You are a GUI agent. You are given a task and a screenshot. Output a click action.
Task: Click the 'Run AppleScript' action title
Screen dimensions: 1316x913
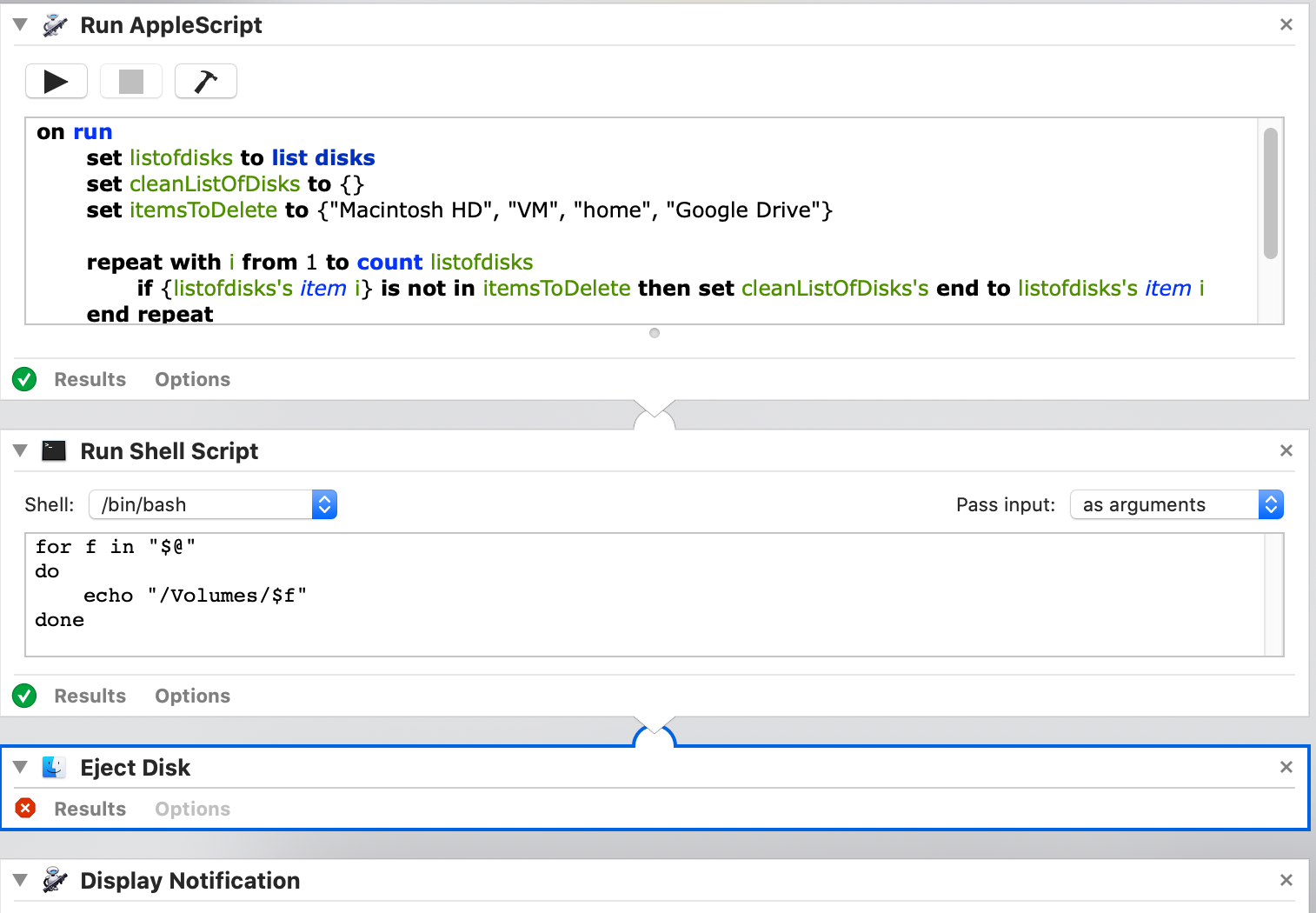[x=171, y=25]
